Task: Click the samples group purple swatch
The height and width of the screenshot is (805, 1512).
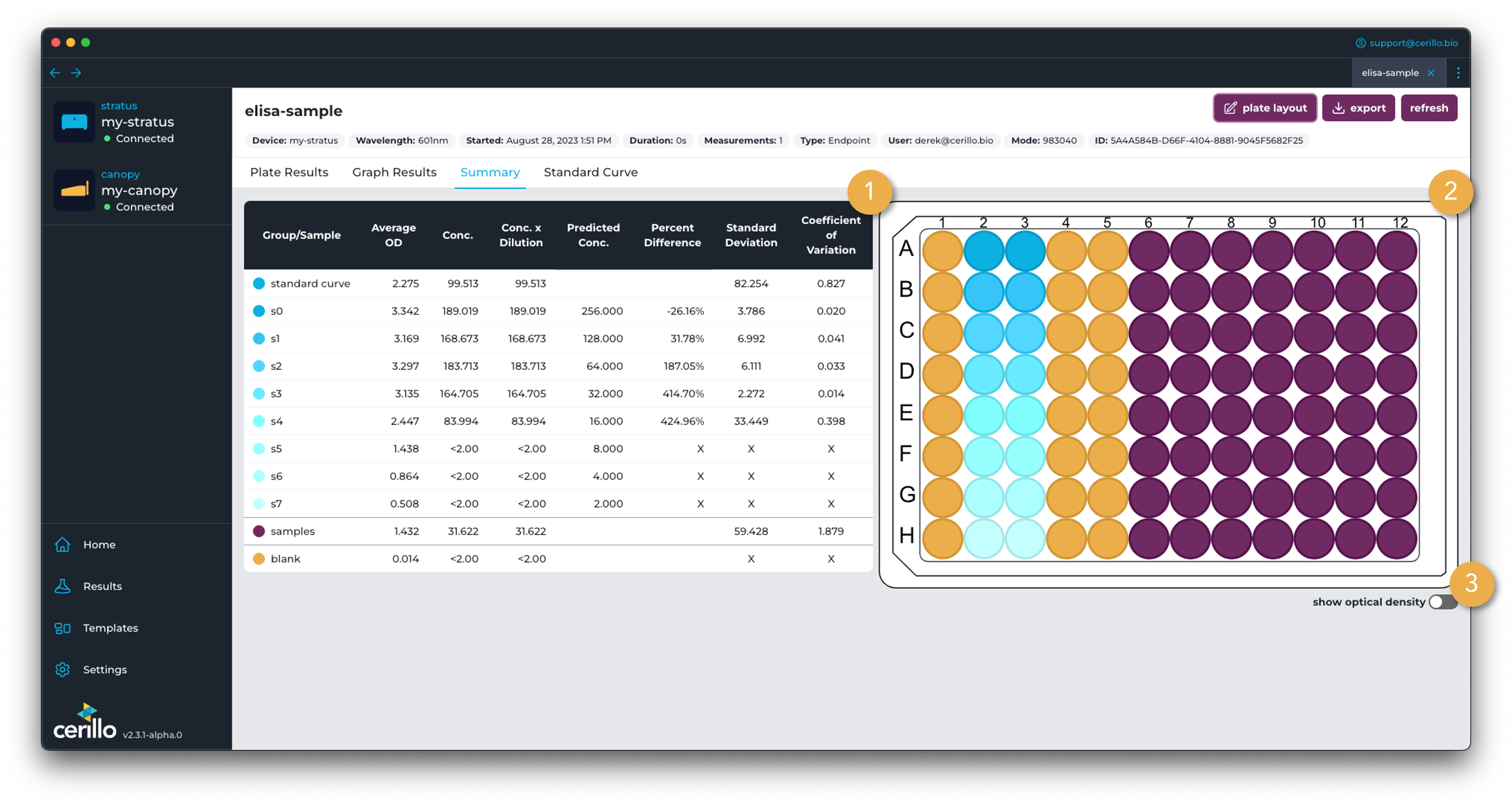Action: tap(259, 531)
